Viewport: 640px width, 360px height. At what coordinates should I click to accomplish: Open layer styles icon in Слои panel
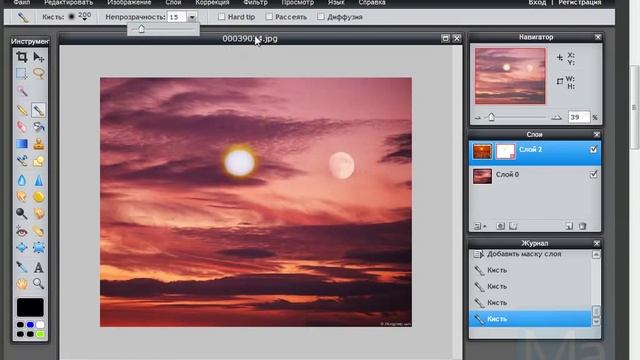[x=513, y=226]
